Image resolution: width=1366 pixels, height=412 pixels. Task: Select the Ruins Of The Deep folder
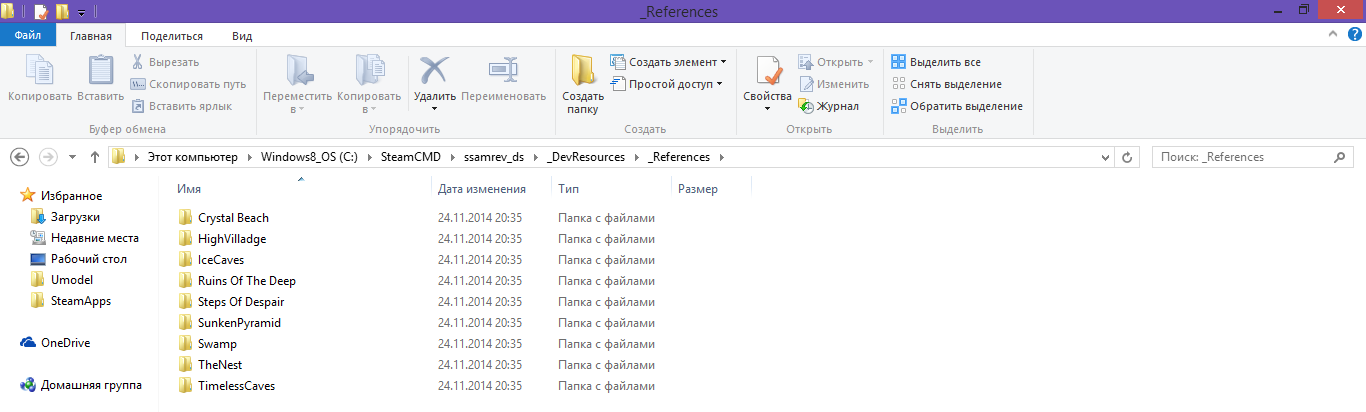tap(246, 281)
